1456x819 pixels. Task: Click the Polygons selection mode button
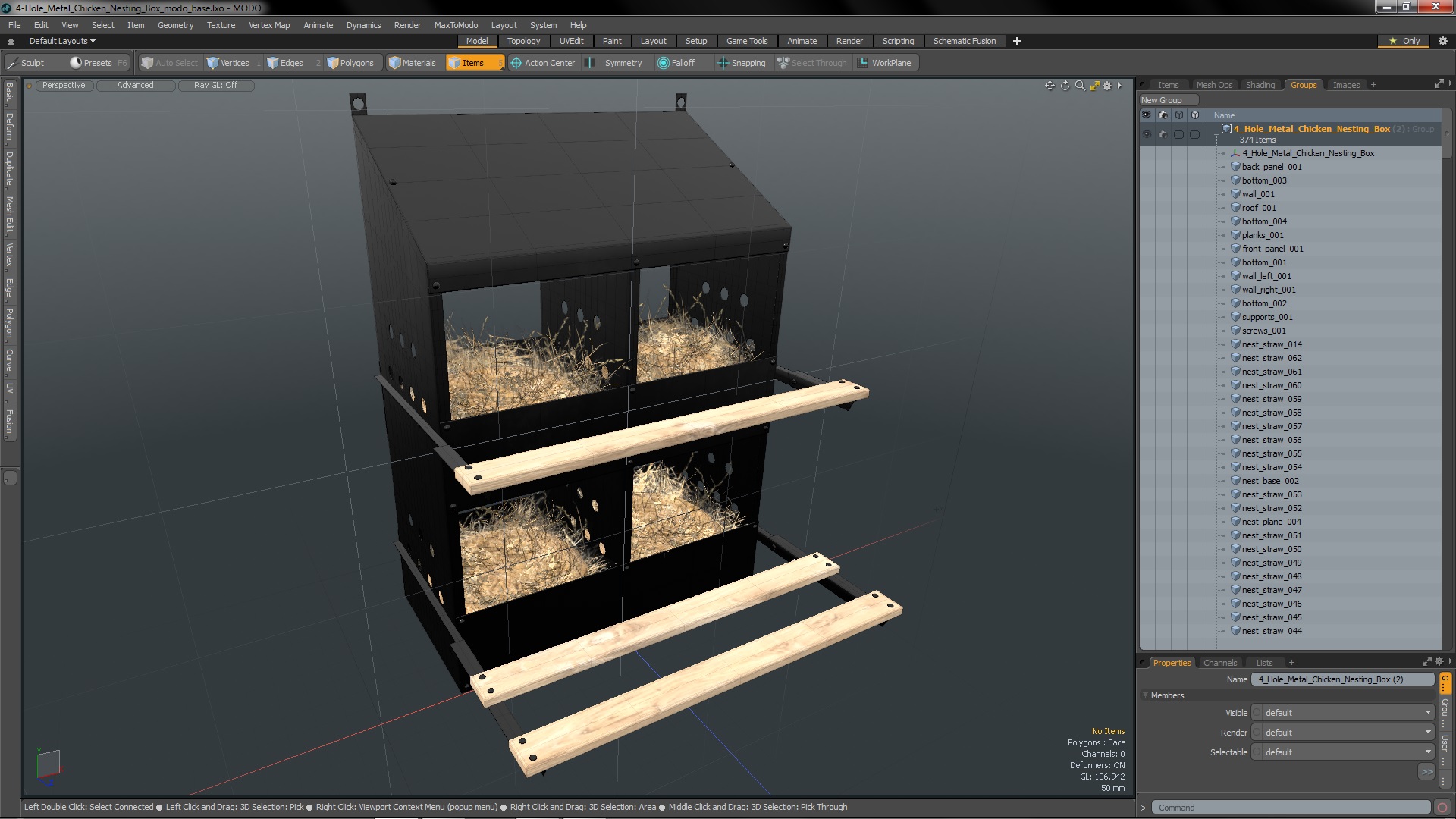350,63
